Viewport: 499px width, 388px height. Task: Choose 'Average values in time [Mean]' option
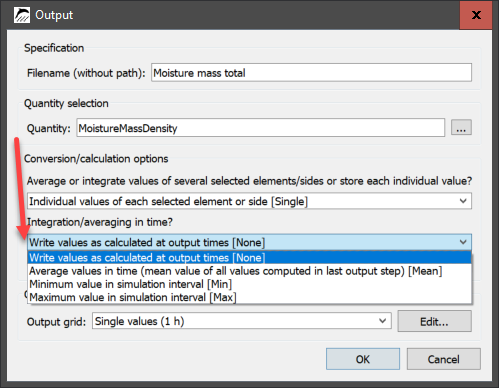(x=249, y=271)
